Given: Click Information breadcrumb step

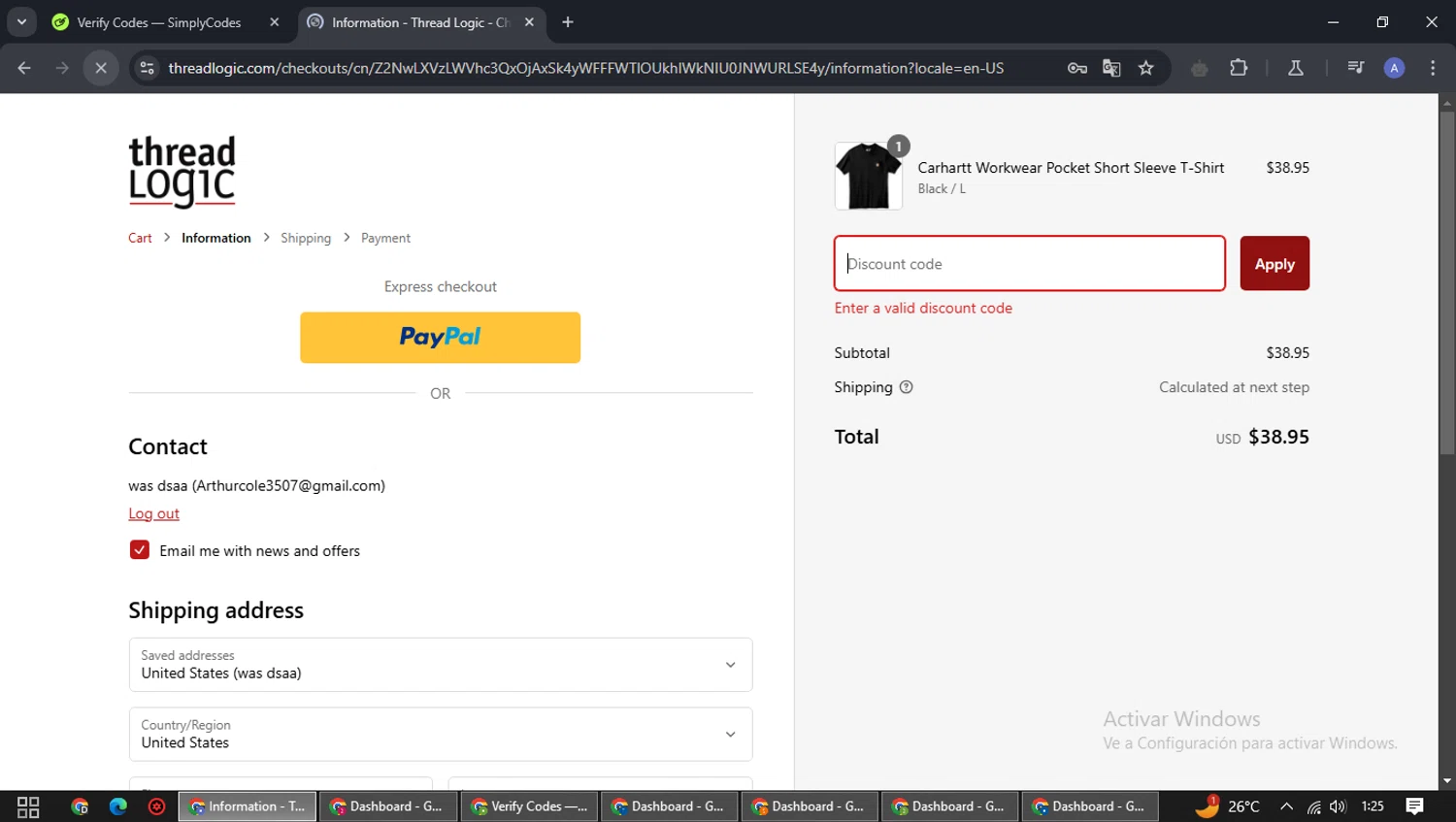Looking at the screenshot, I should (x=216, y=238).
